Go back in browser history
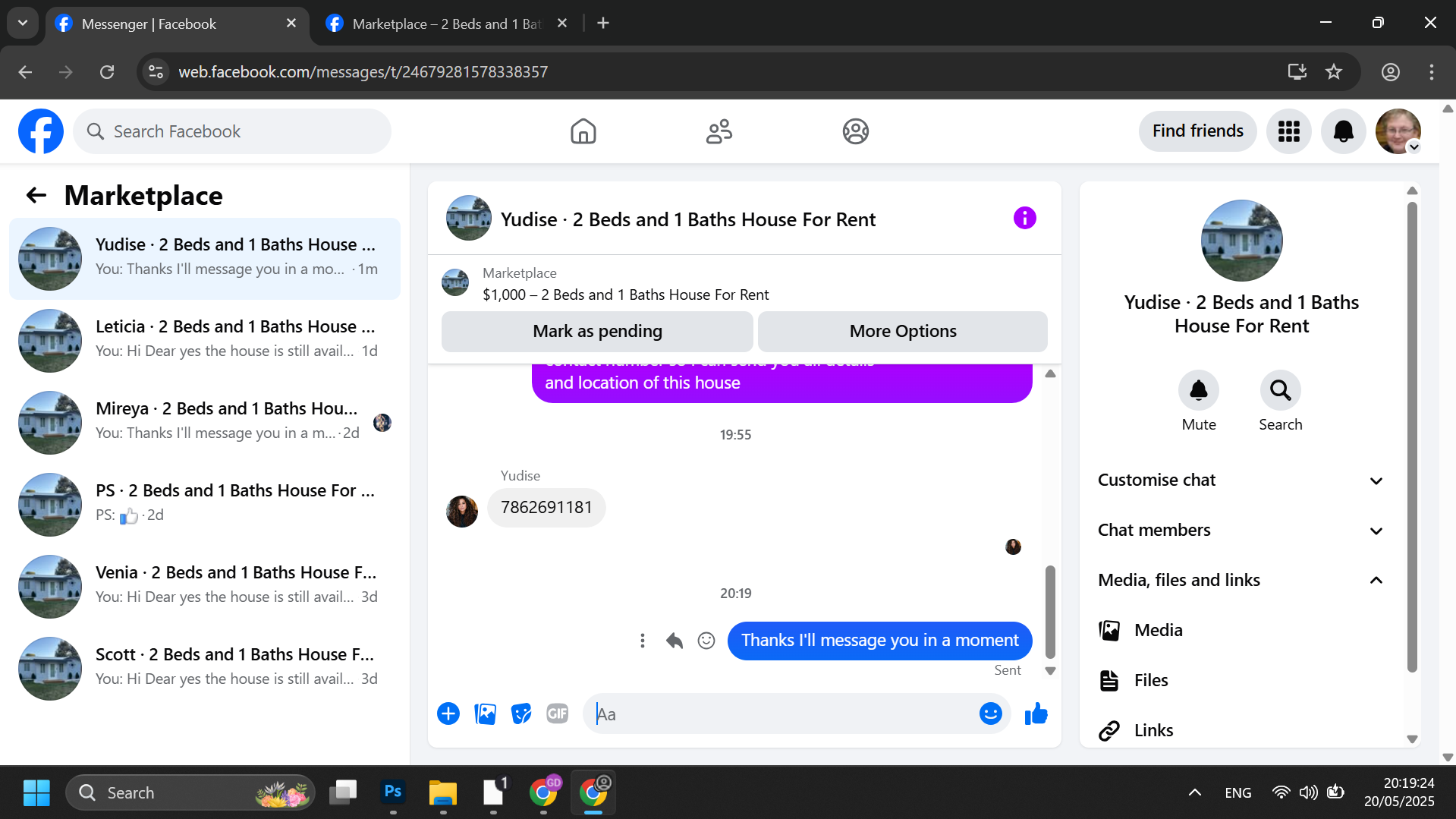 click(x=25, y=72)
